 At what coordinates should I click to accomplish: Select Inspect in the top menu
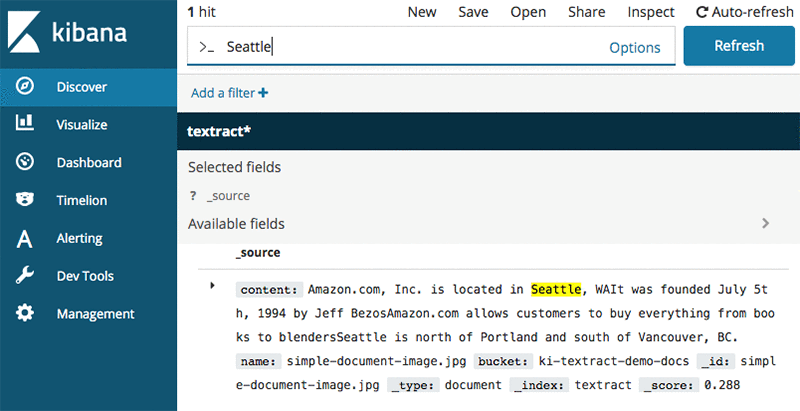(x=651, y=12)
